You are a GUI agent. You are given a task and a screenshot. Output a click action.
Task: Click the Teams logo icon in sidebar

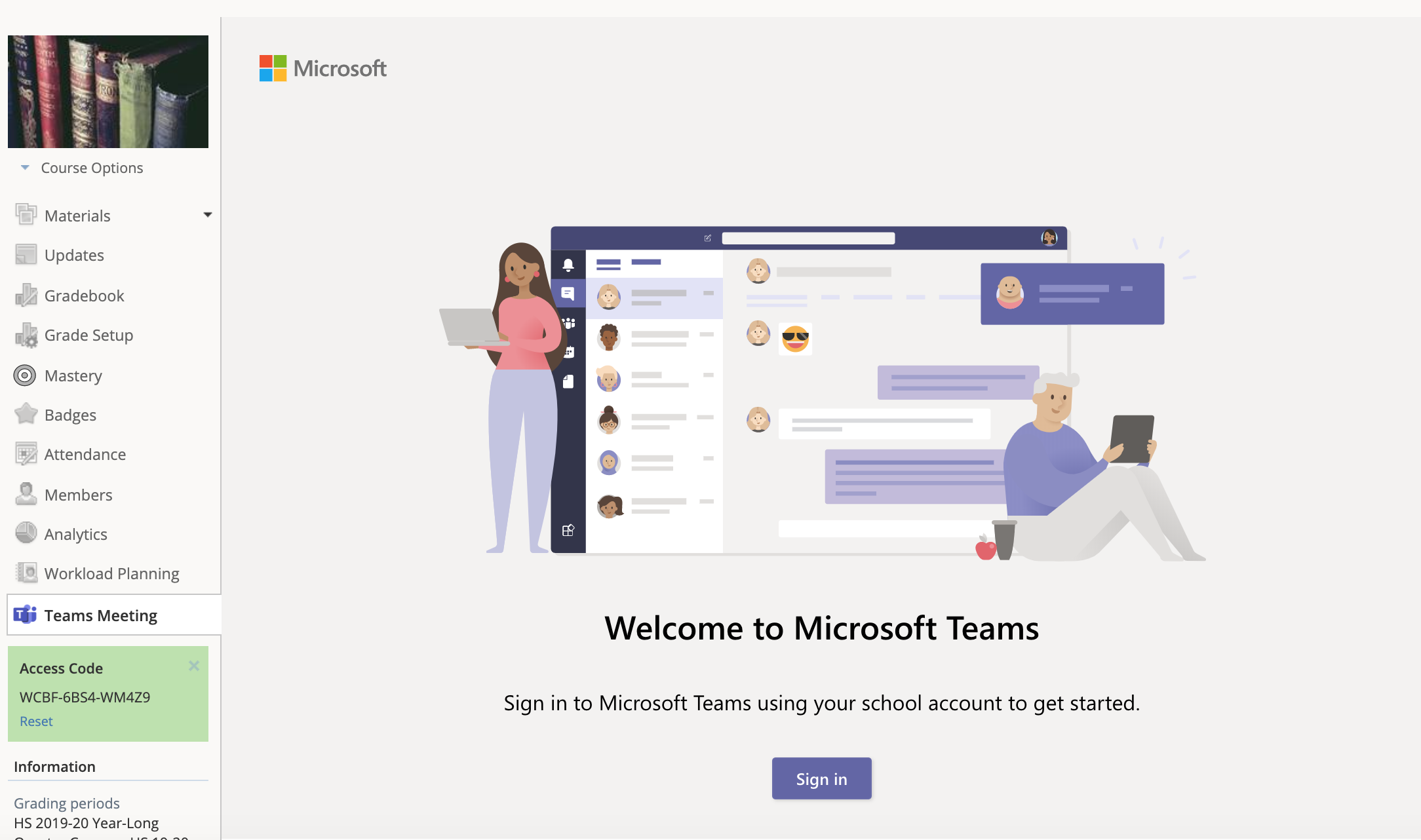[25, 615]
